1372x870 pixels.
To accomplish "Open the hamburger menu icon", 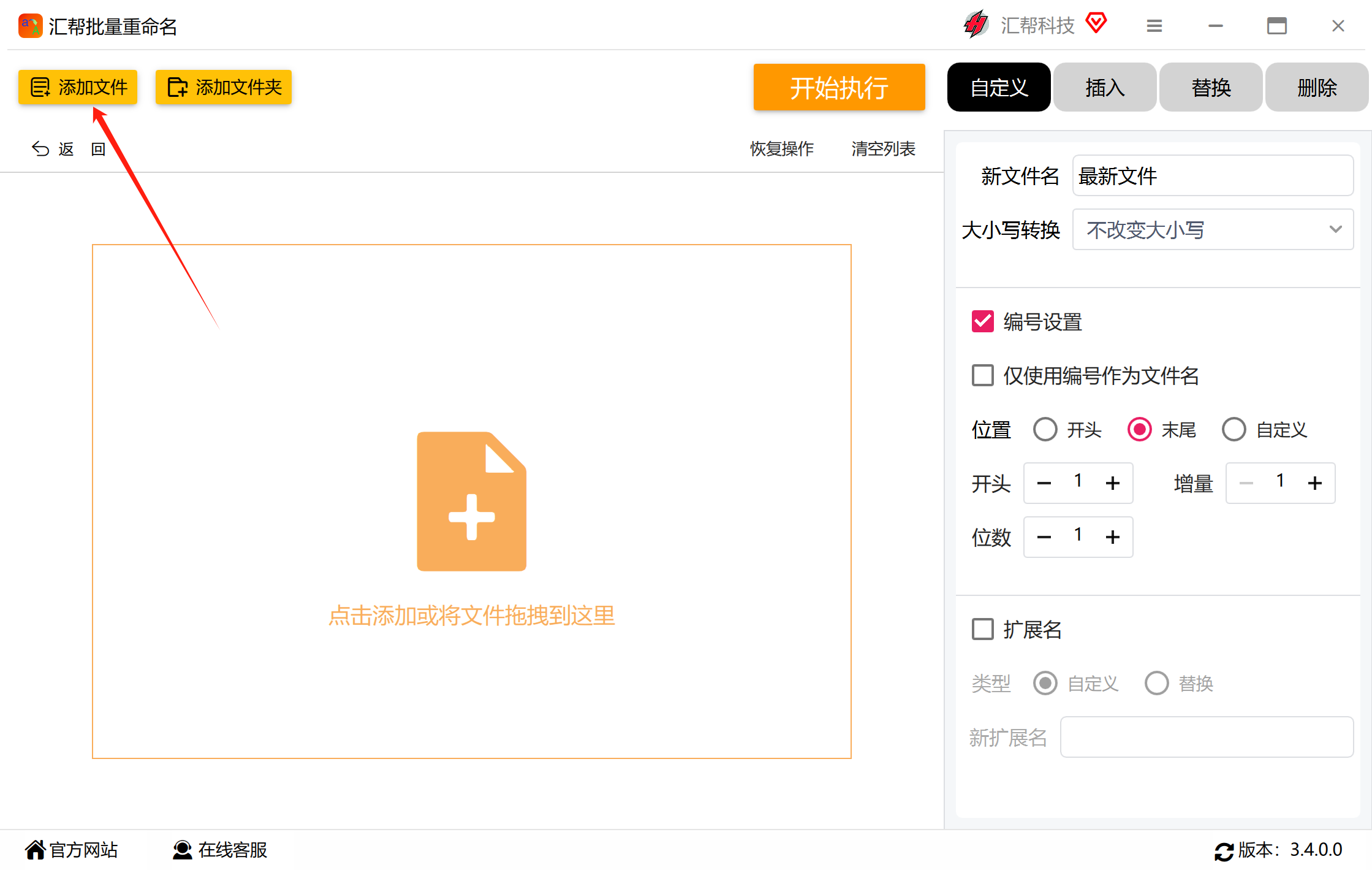I will pyautogui.click(x=1154, y=26).
